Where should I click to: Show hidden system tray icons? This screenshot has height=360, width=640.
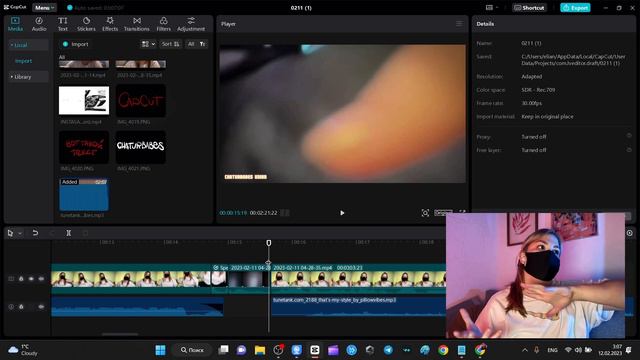pyautogui.click(x=525, y=350)
